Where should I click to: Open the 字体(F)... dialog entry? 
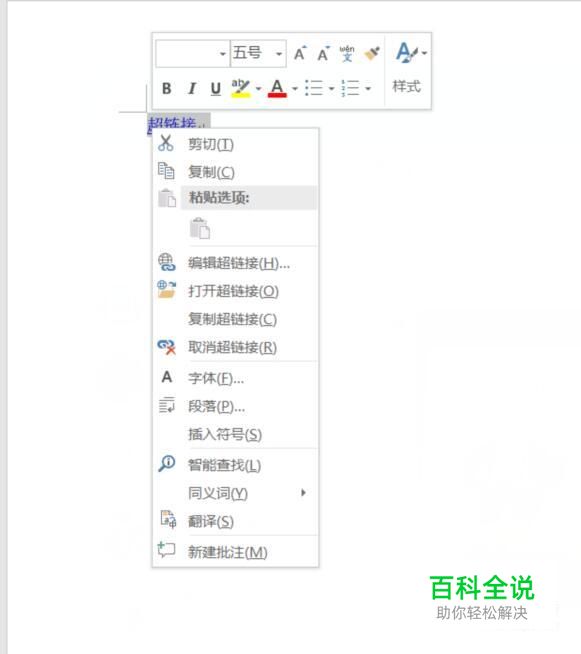[236, 378]
